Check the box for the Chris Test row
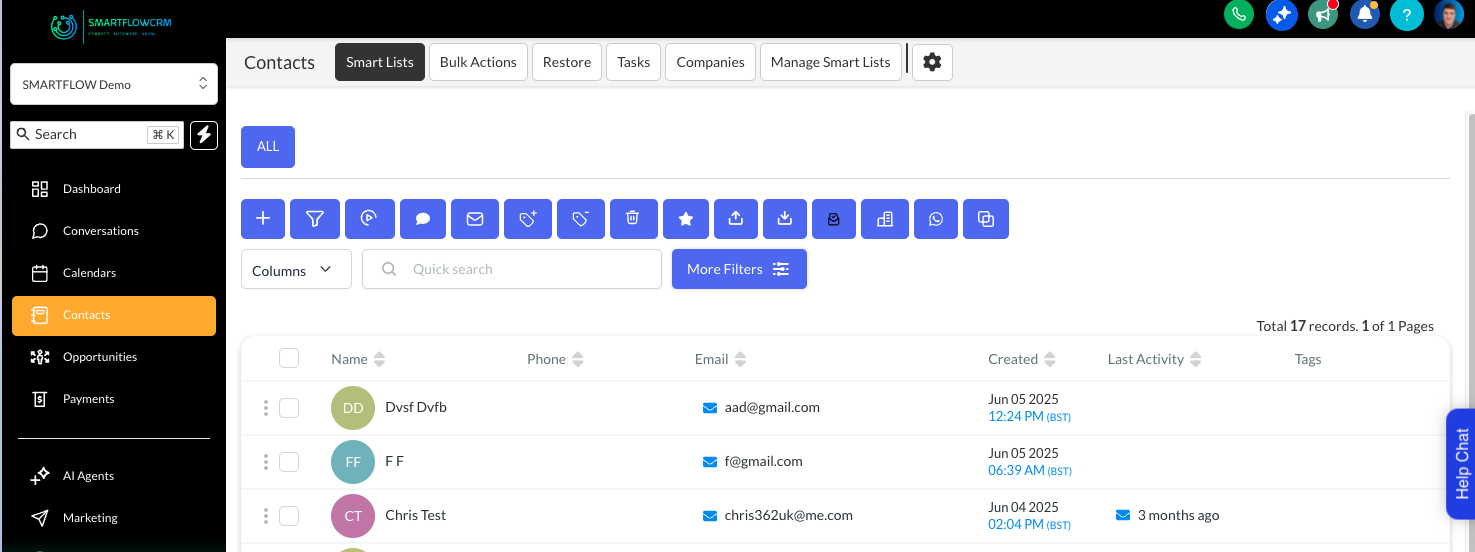 click(x=289, y=515)
